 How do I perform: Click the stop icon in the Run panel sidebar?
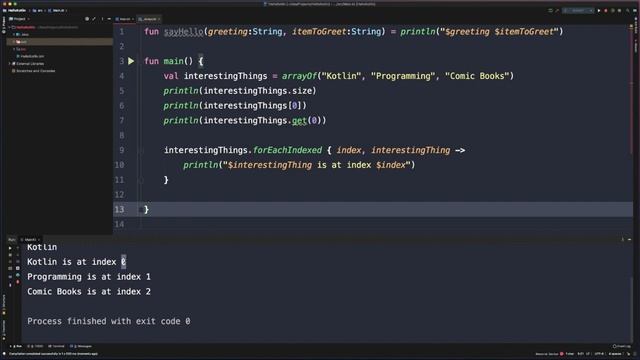point(10,255)
